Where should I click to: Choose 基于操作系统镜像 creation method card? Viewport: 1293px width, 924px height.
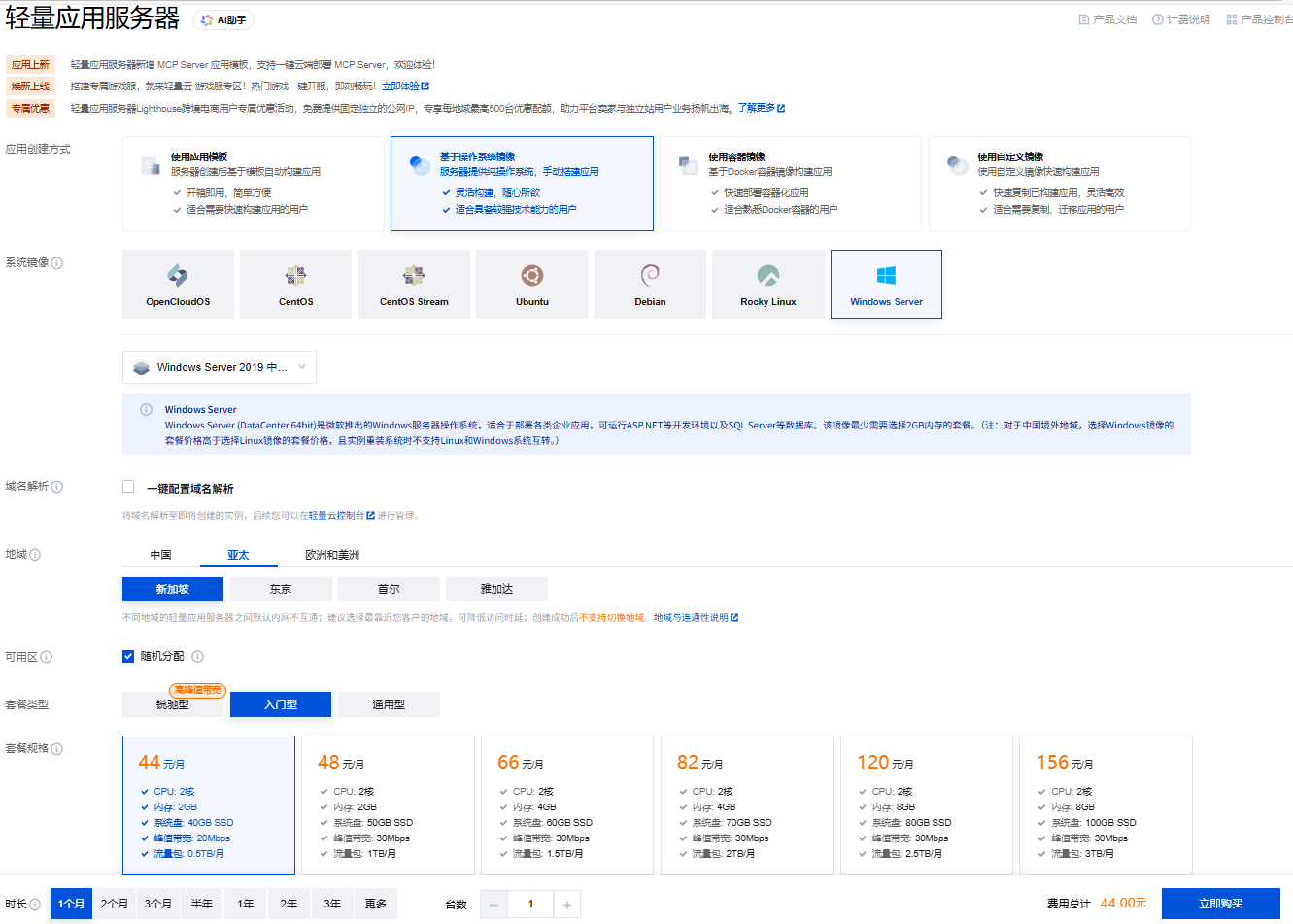point(522,184)
